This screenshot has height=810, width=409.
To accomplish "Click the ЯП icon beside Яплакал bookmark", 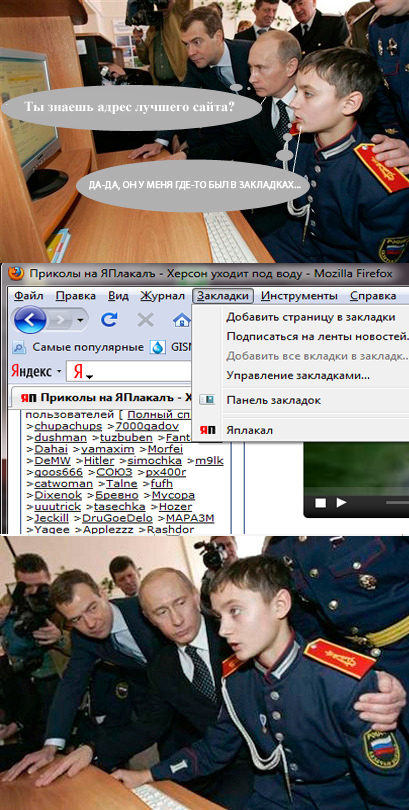I will [208, 430].
